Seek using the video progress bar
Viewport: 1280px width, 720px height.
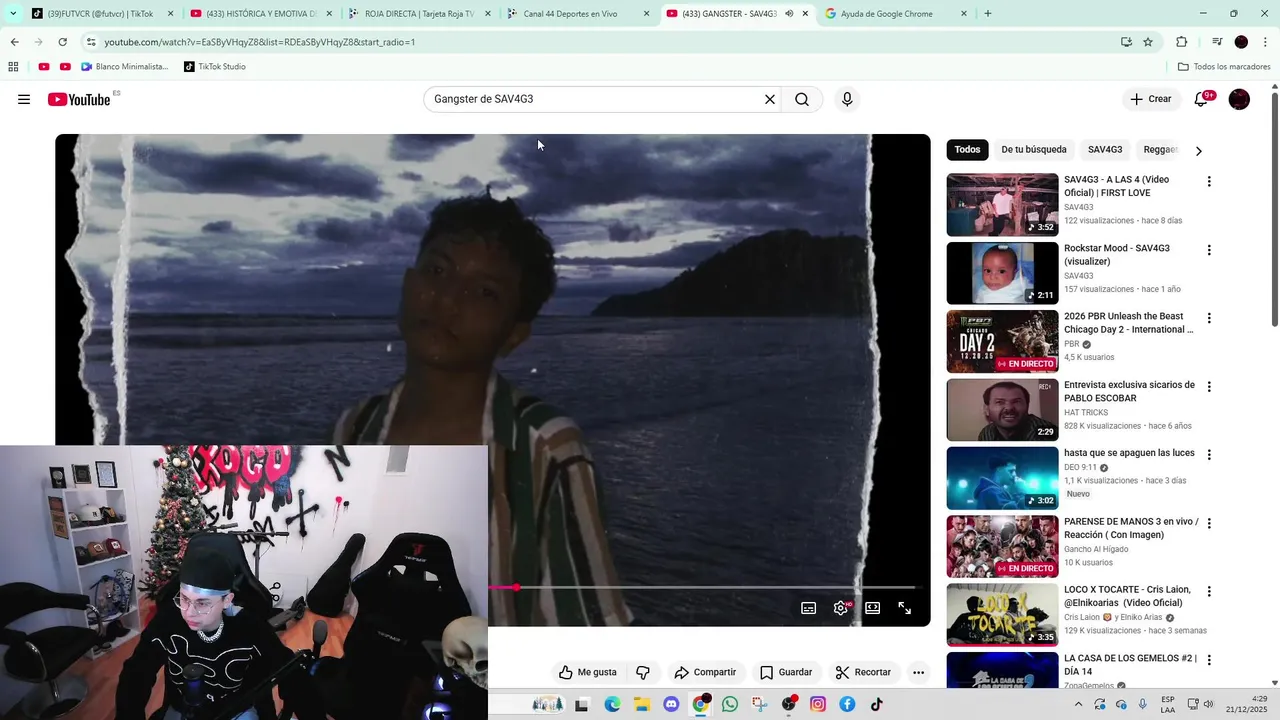coord(701,587)
